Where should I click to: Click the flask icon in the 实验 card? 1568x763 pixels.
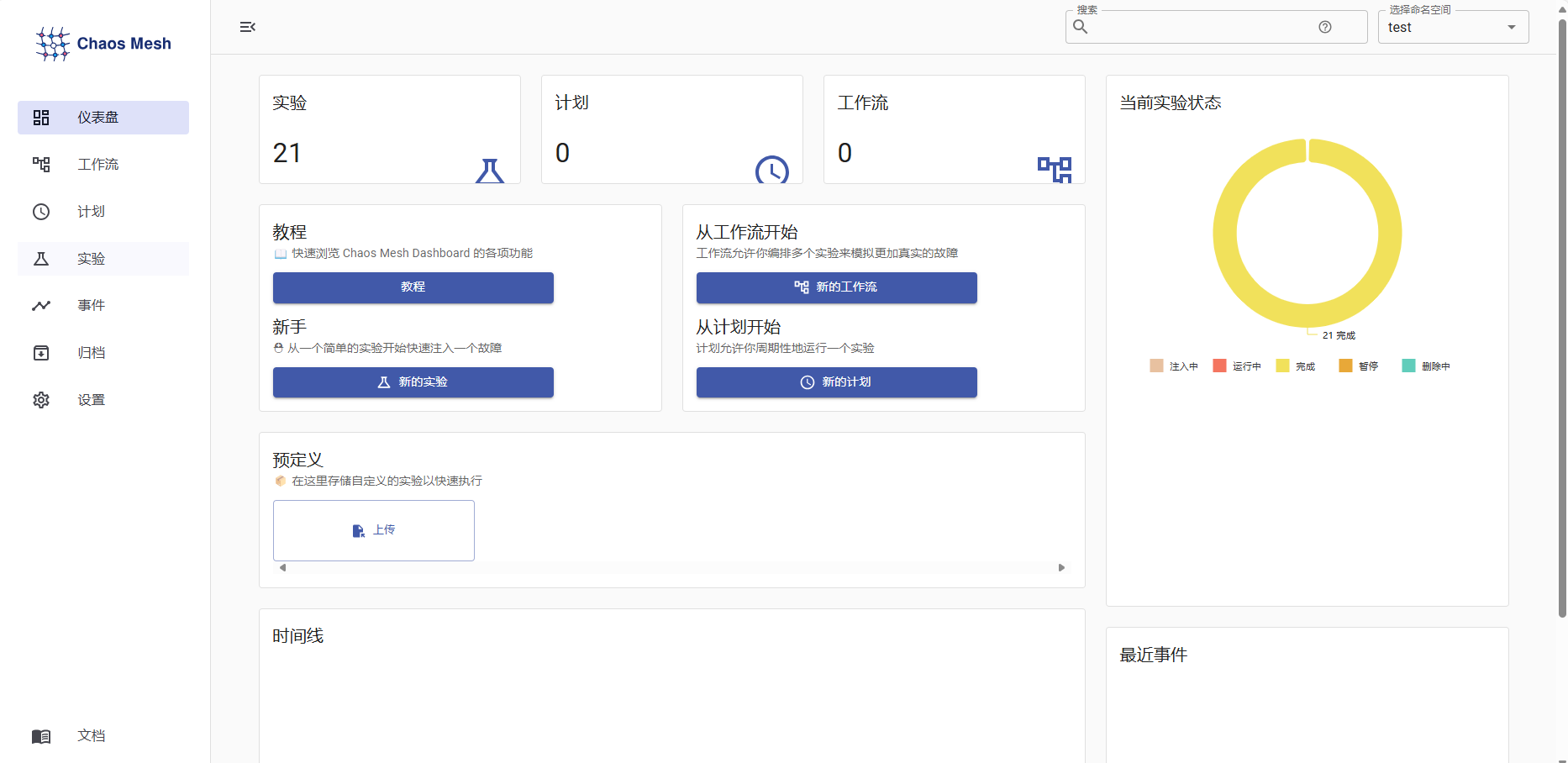(x=490, y=171)
